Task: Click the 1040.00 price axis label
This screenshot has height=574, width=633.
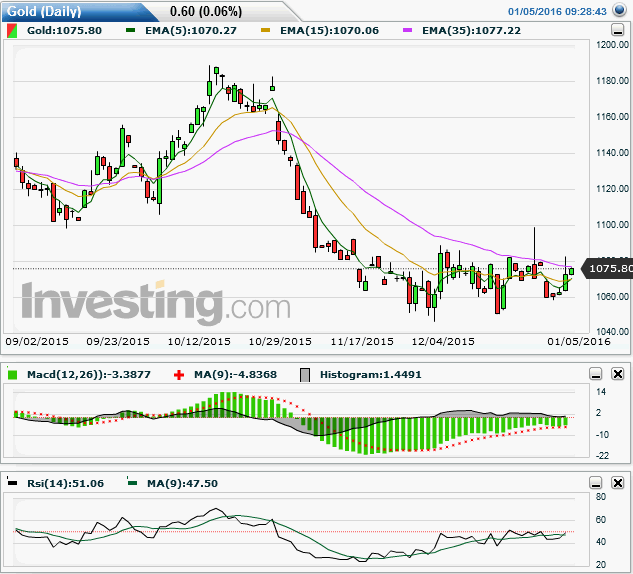Action: 612,332
